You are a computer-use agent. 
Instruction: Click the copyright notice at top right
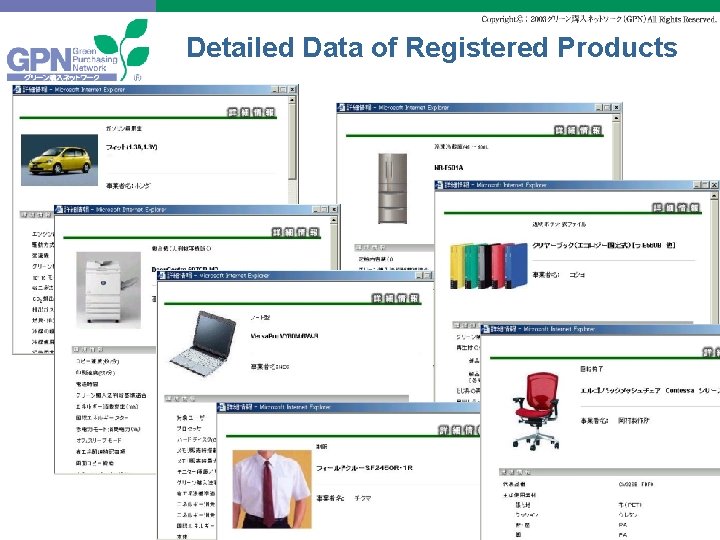click(599, 19)
